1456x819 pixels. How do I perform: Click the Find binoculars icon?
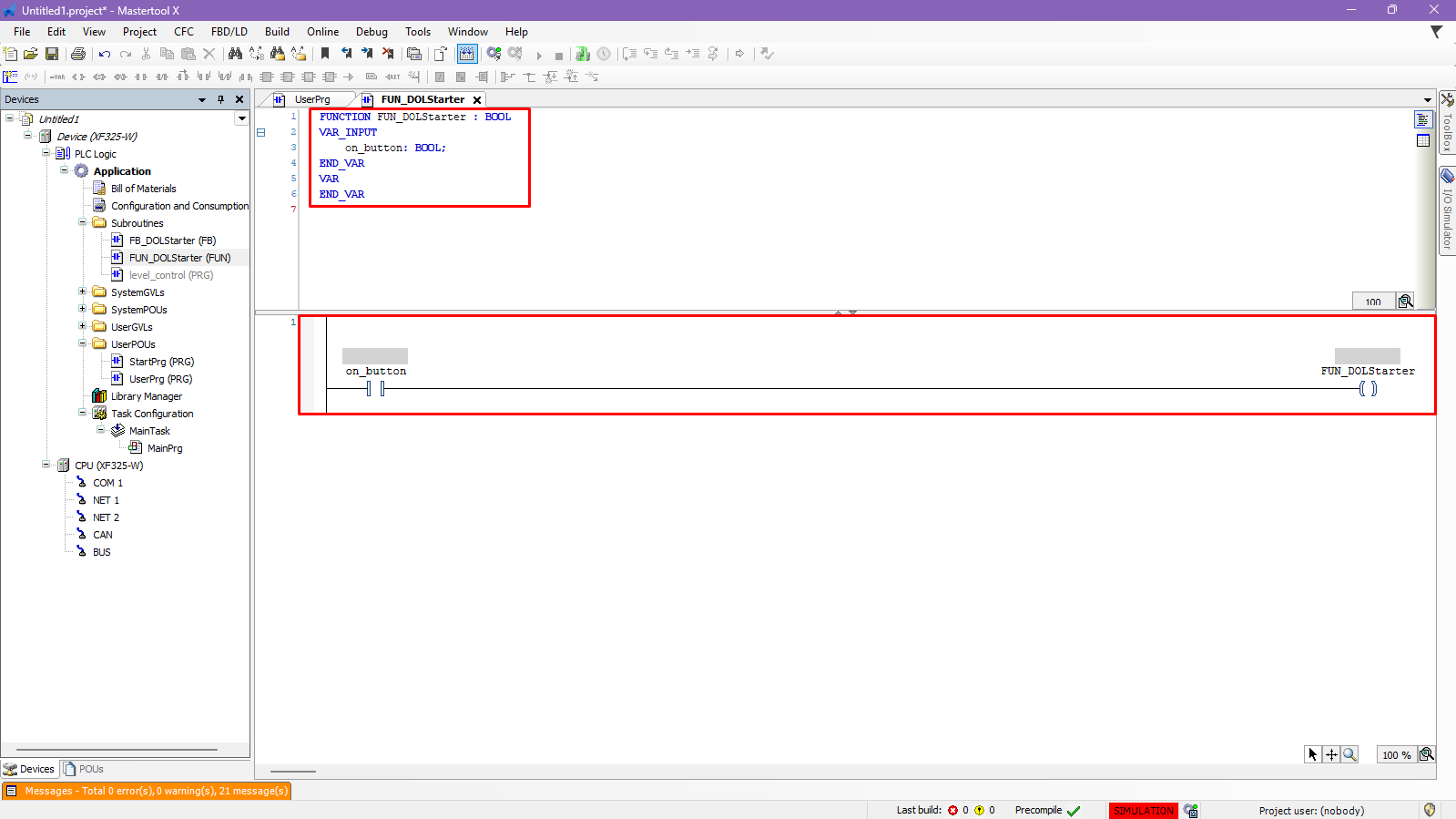(235, 54)
